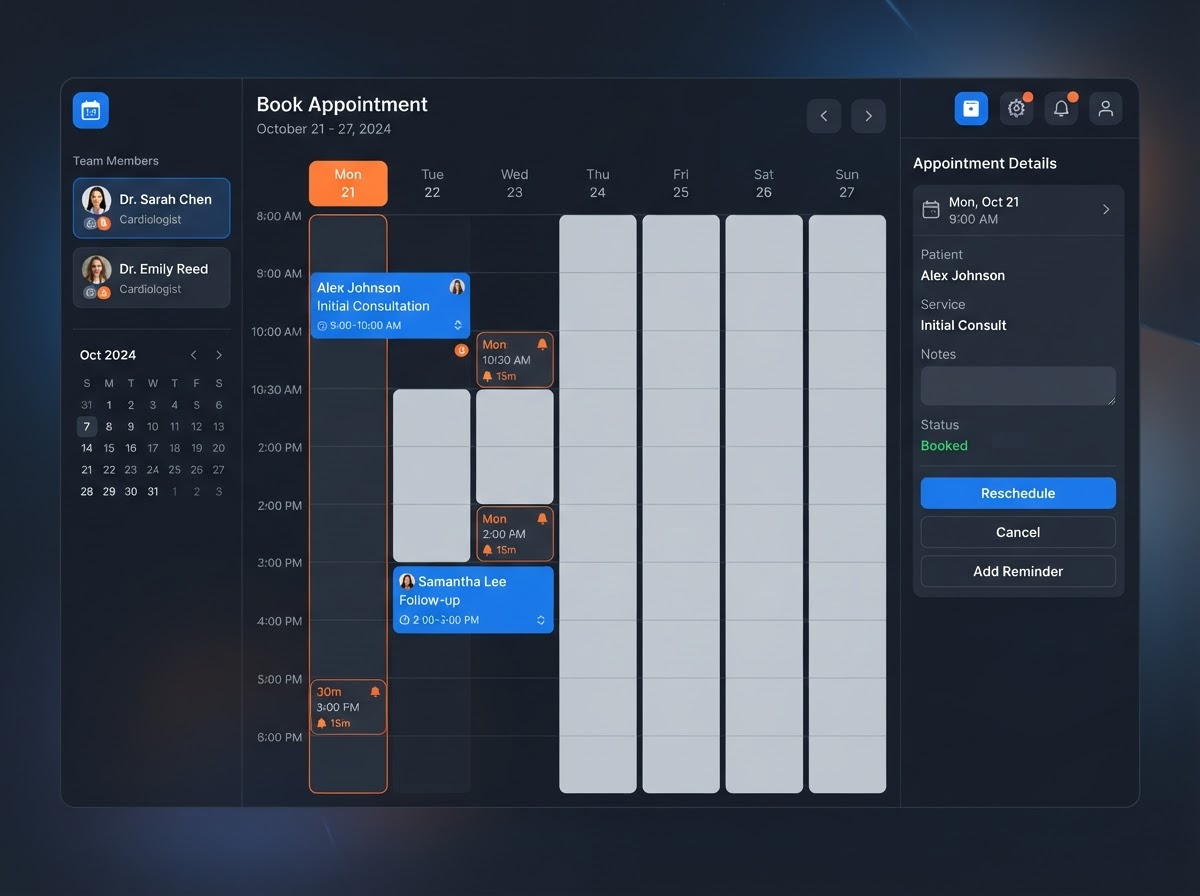Image resolution: width=1200 pixels, height=896 pixels.
Task: Click bell icon on 30m 3:00 PM reminder
Action: [376, 692]
